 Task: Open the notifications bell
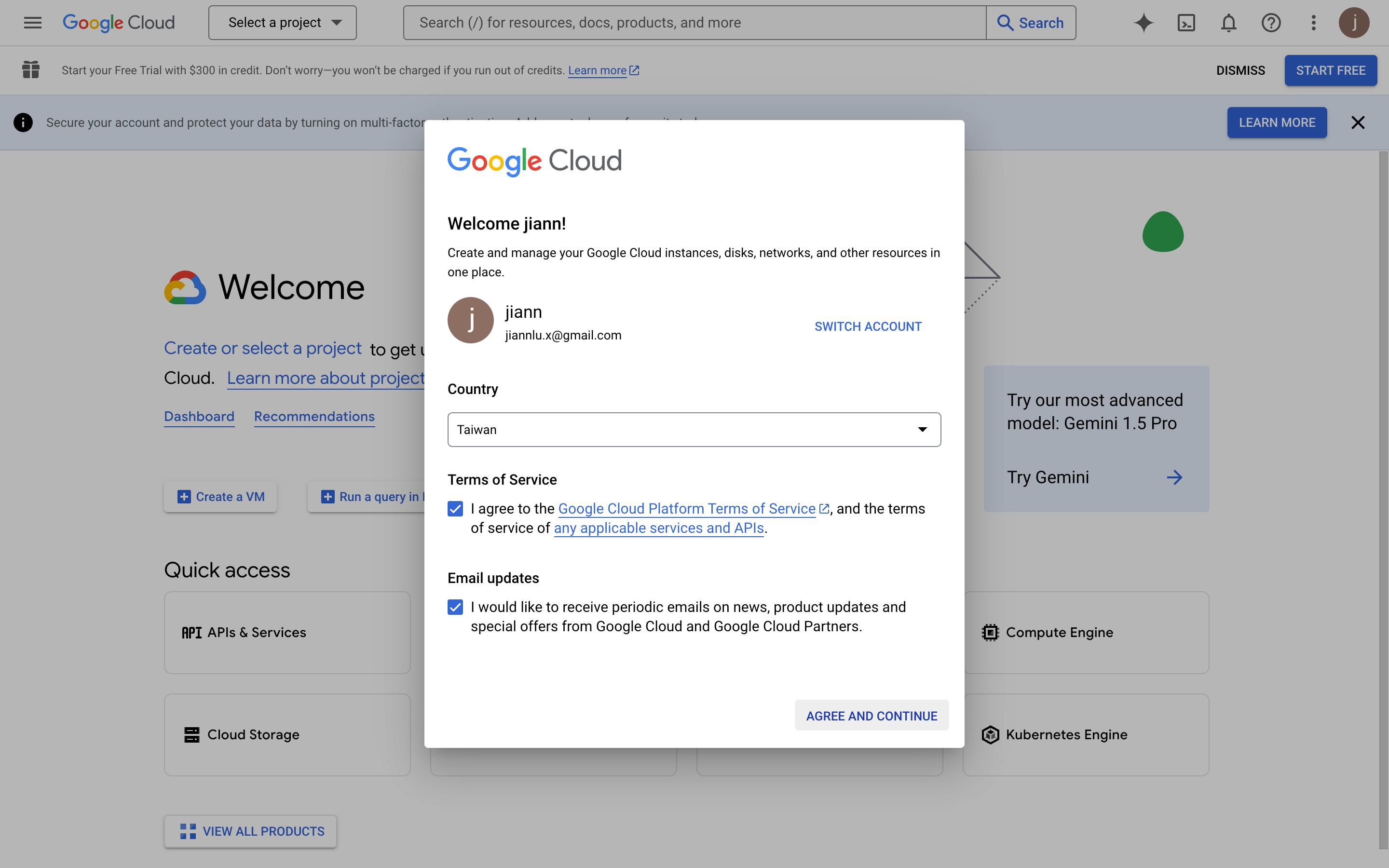click(x=1228, y=23)
